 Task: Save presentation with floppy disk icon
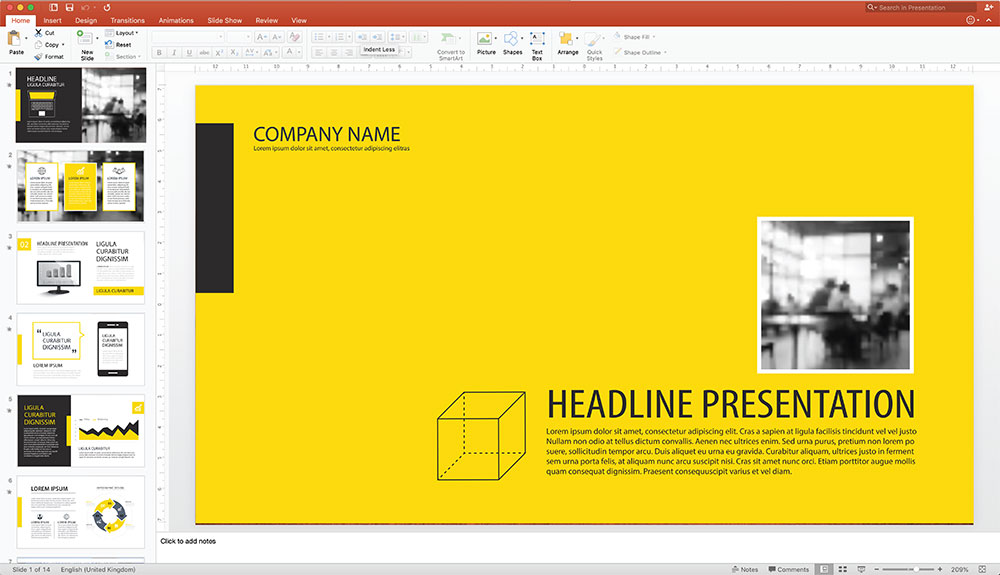point(69,7)
